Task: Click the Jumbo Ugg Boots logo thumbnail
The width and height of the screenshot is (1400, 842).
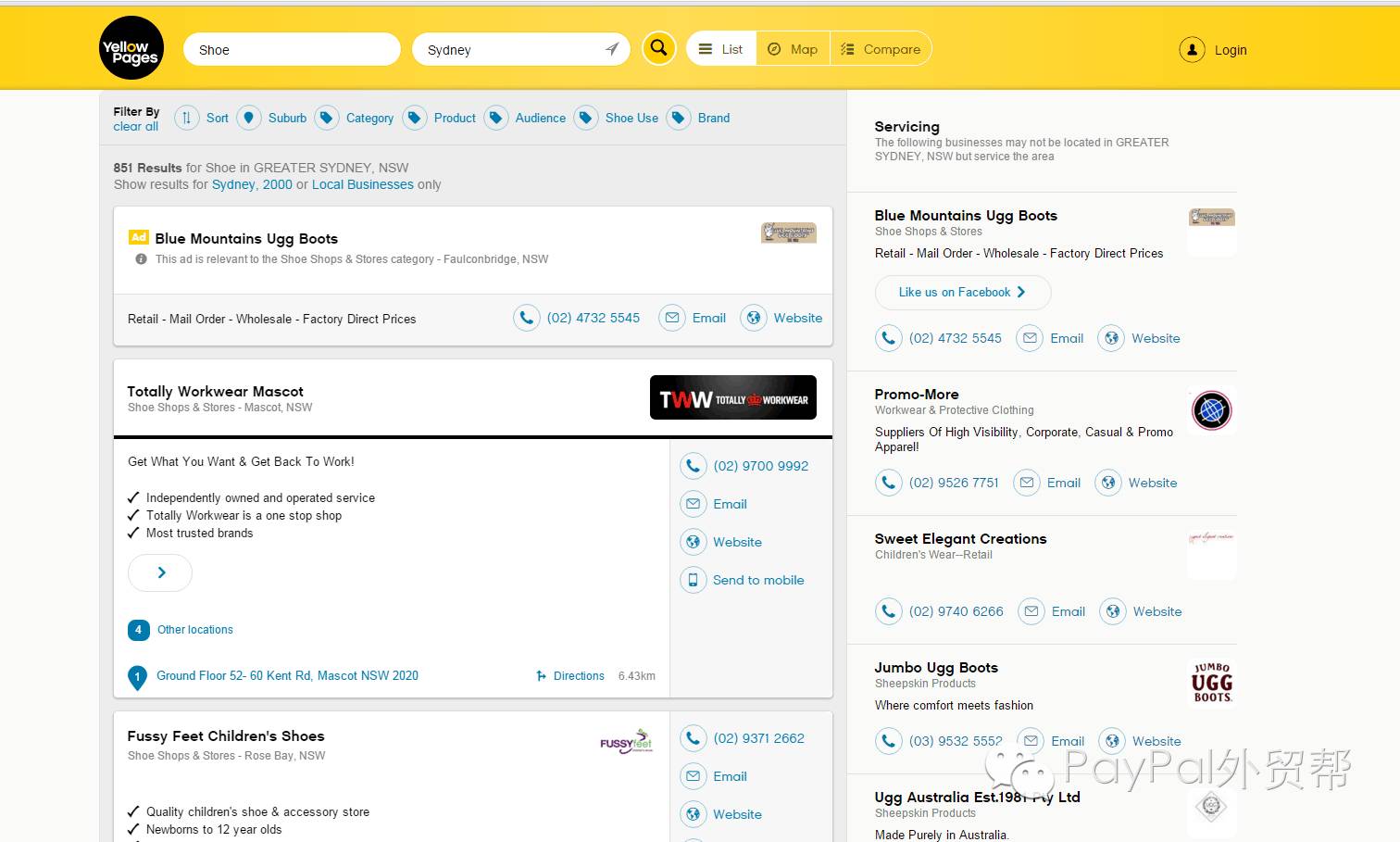Action: 1211,683
